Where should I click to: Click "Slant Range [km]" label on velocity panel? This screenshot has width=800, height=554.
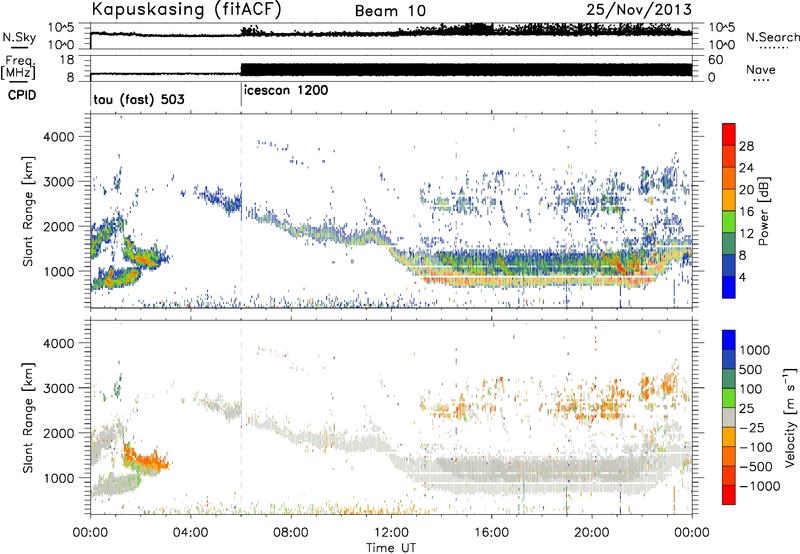pos(28,418)
